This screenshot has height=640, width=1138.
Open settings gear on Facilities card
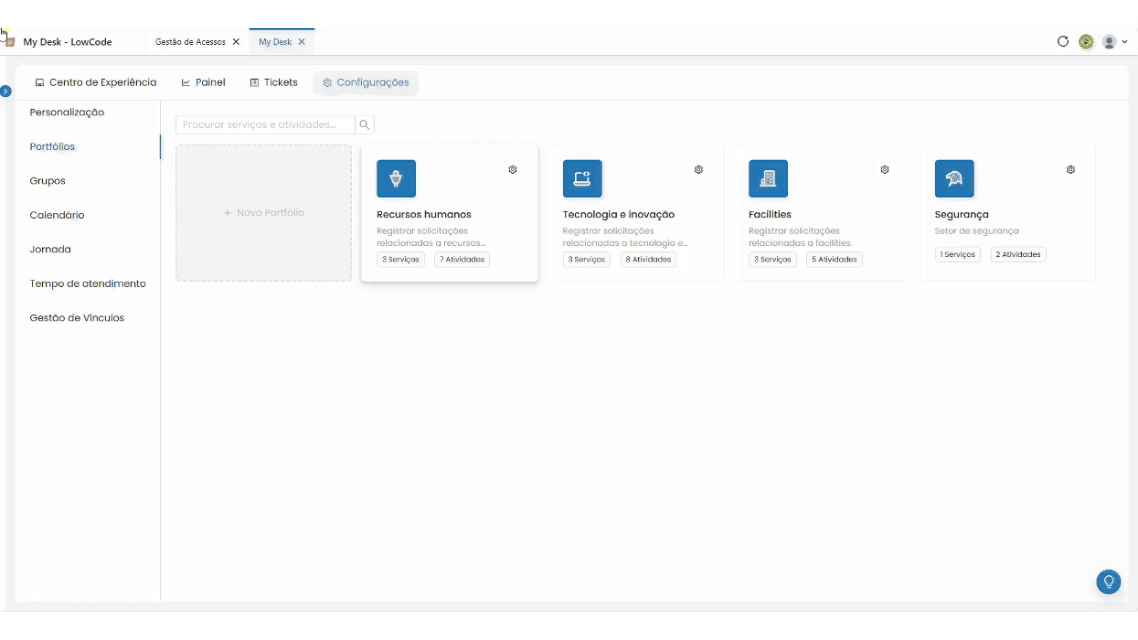pyautogui.click(x=885, y=170)
